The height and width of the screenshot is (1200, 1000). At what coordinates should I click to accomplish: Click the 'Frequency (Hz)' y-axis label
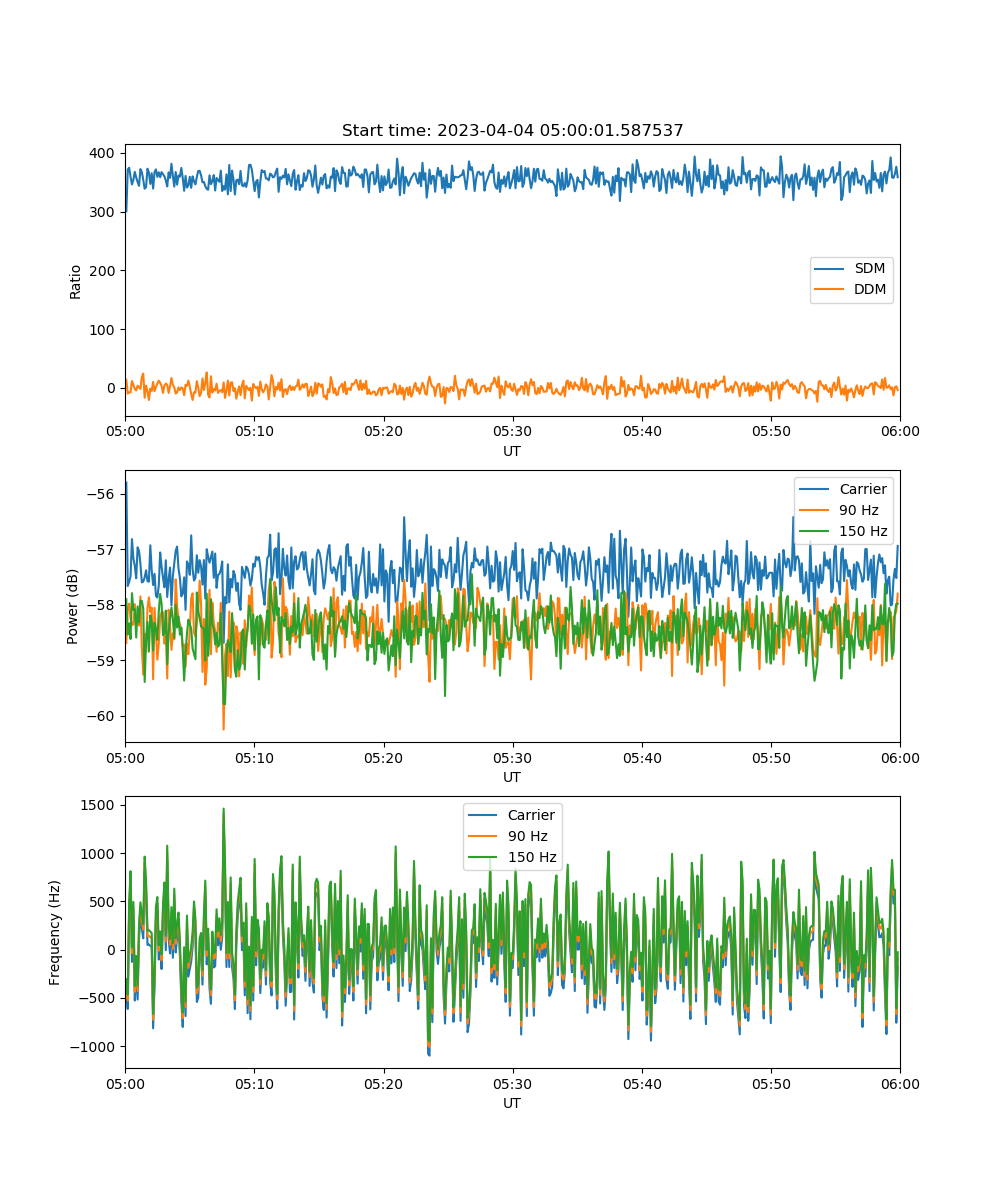(x=55, y=932)
